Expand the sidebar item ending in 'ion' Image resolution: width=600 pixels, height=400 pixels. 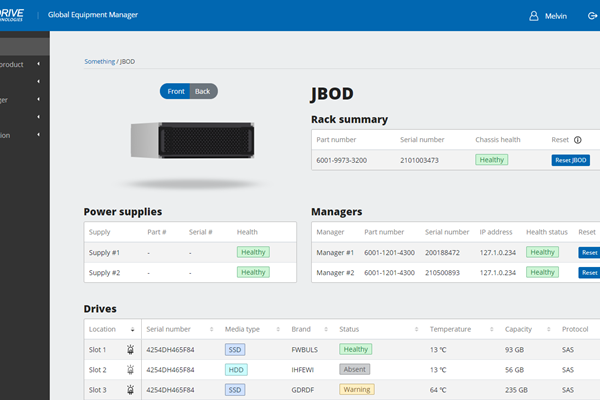(38, 135)
